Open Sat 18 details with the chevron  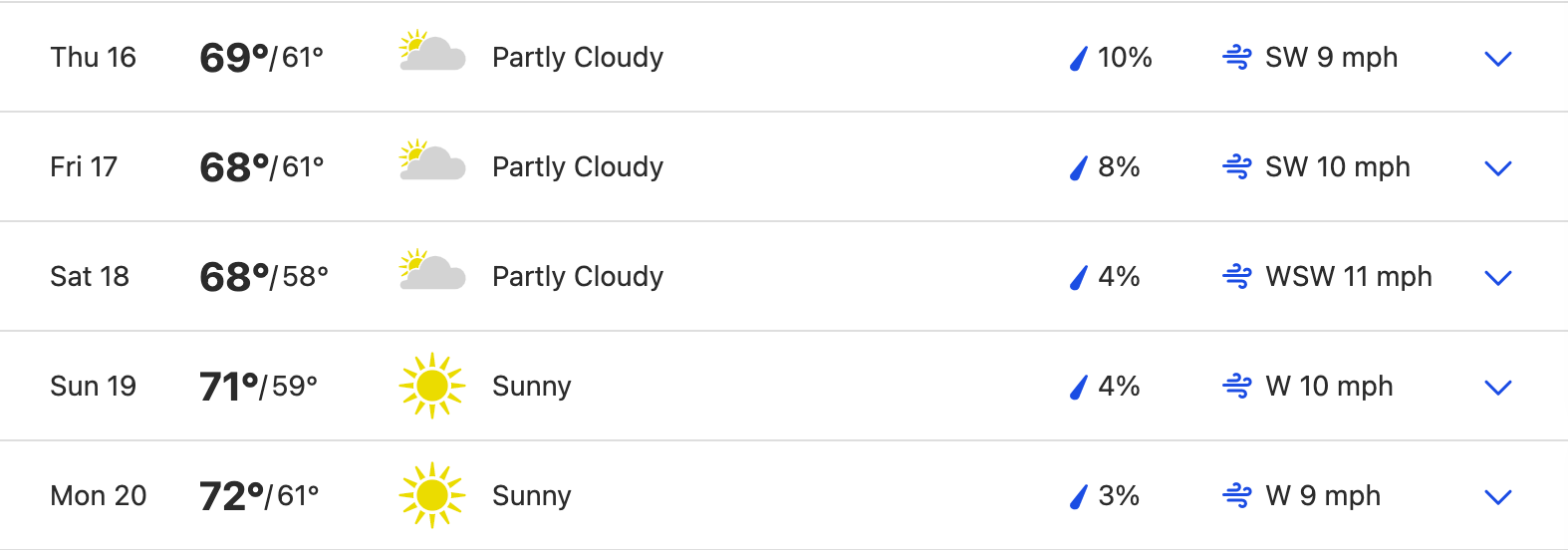point(1497,278)
